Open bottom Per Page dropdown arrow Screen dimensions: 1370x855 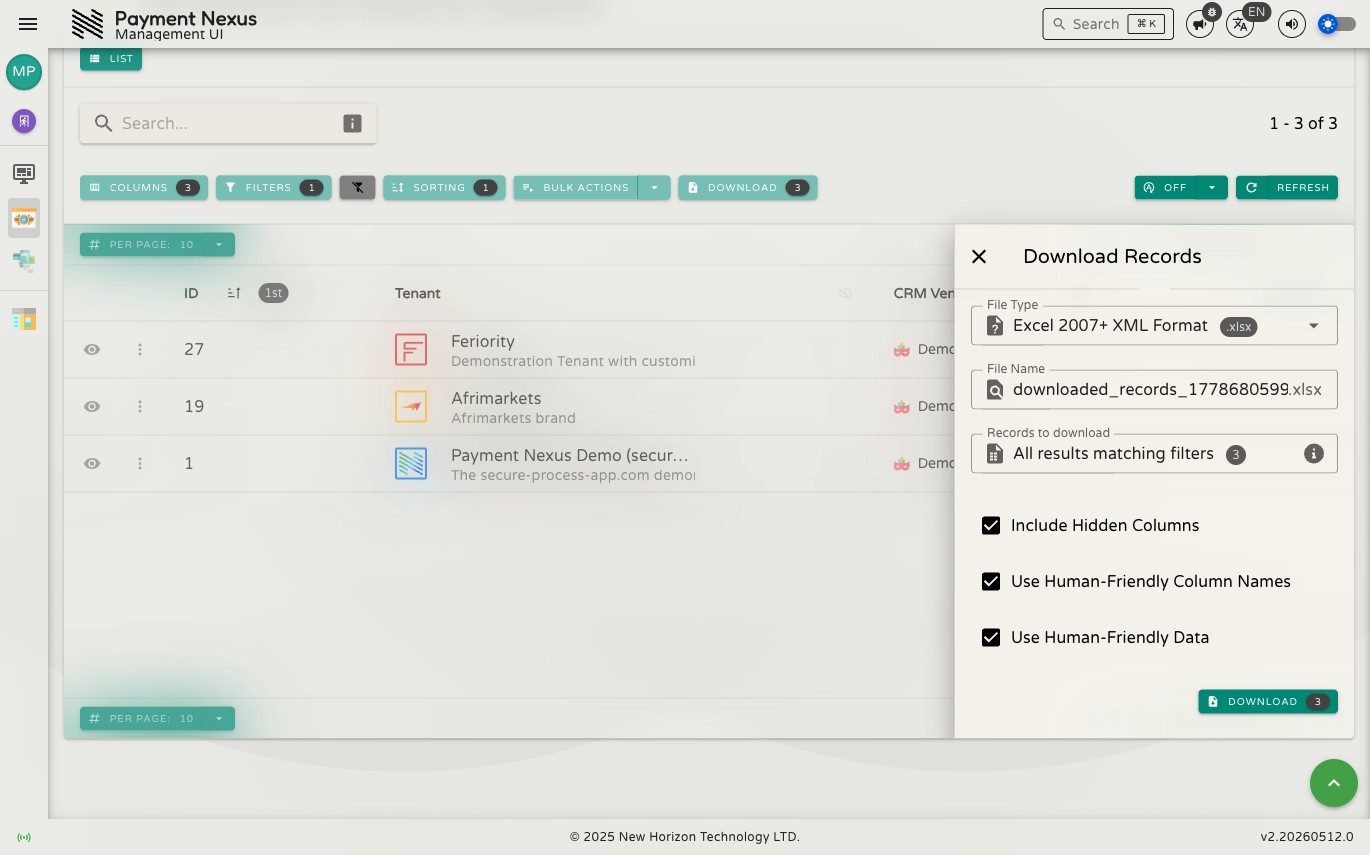coord(219,718)
